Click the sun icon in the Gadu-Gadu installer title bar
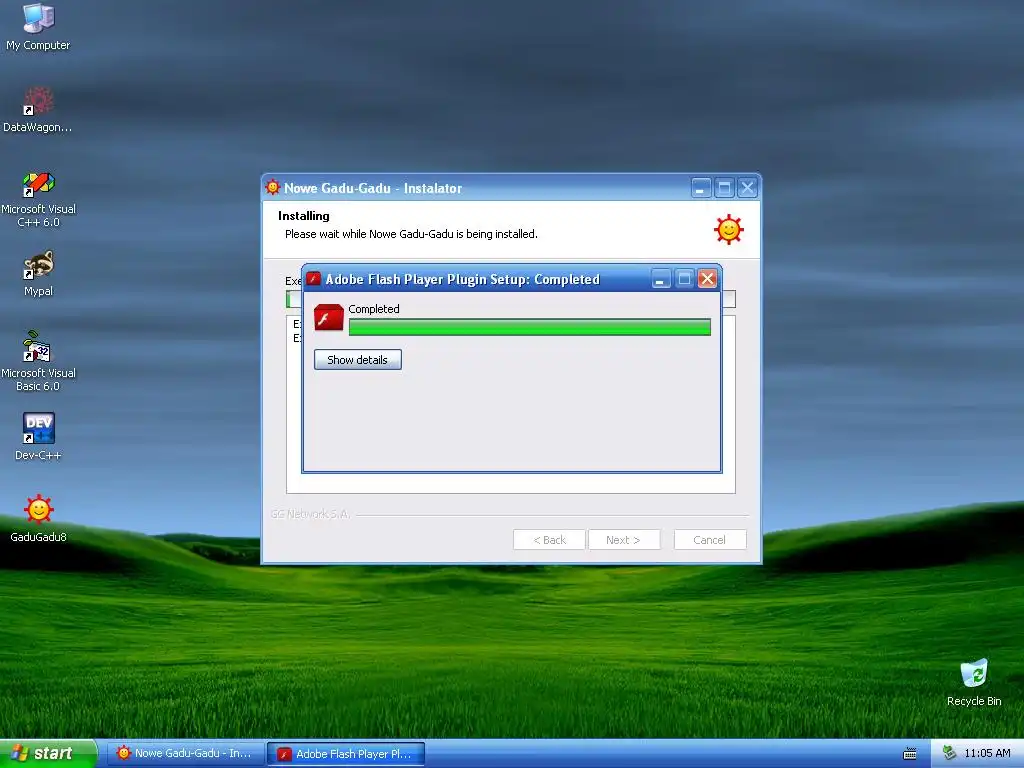 point(272,187)
